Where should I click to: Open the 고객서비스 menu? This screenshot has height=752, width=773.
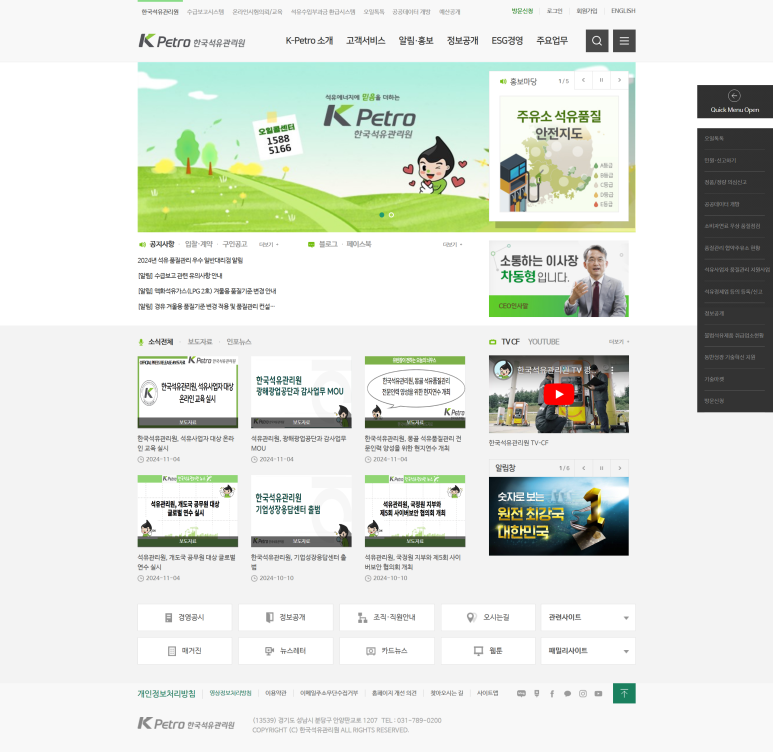click(365, 41)
